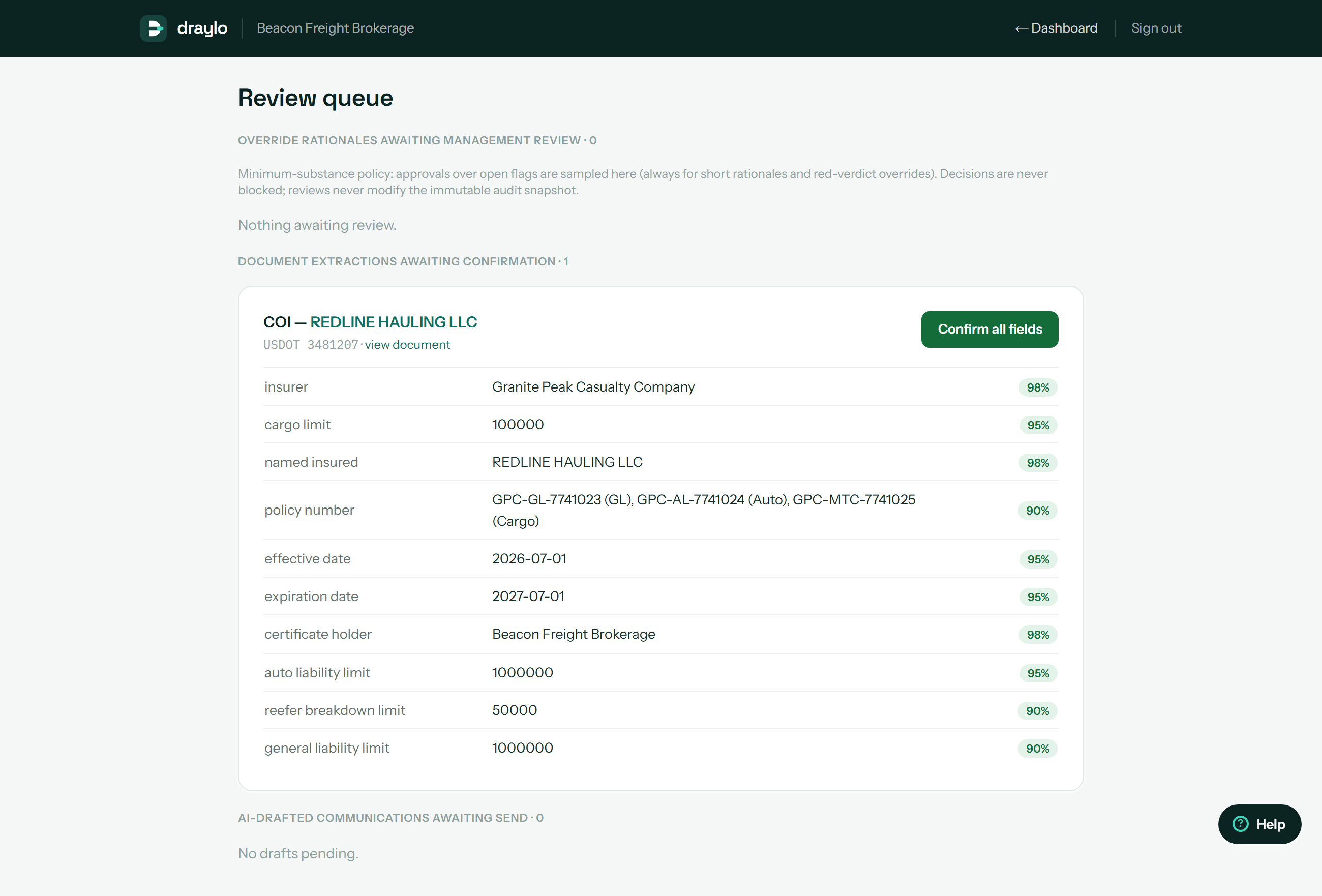Click the insurer 98% confidence badge

click(x=1038, y=387)
